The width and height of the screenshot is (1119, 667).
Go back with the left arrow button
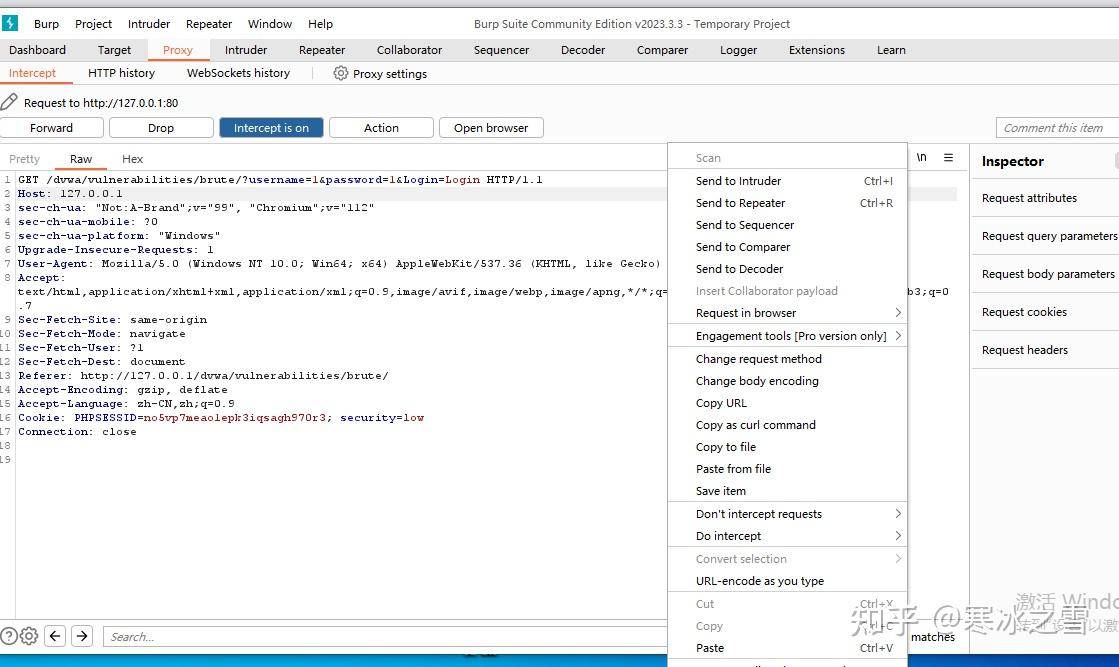pyautogui.click(x=55, y=636)
